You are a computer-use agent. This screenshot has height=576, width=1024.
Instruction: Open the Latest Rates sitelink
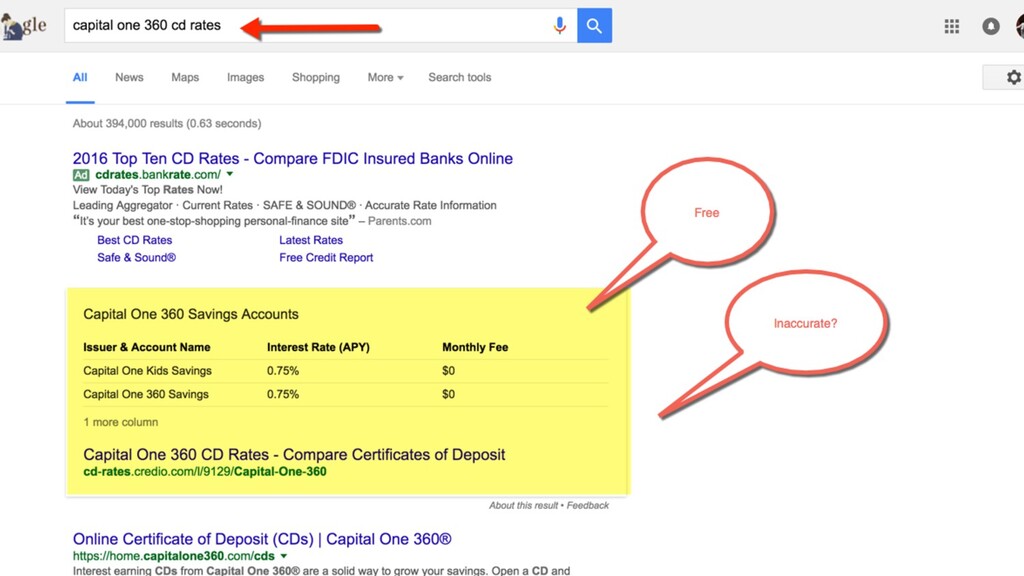[311, 240]
